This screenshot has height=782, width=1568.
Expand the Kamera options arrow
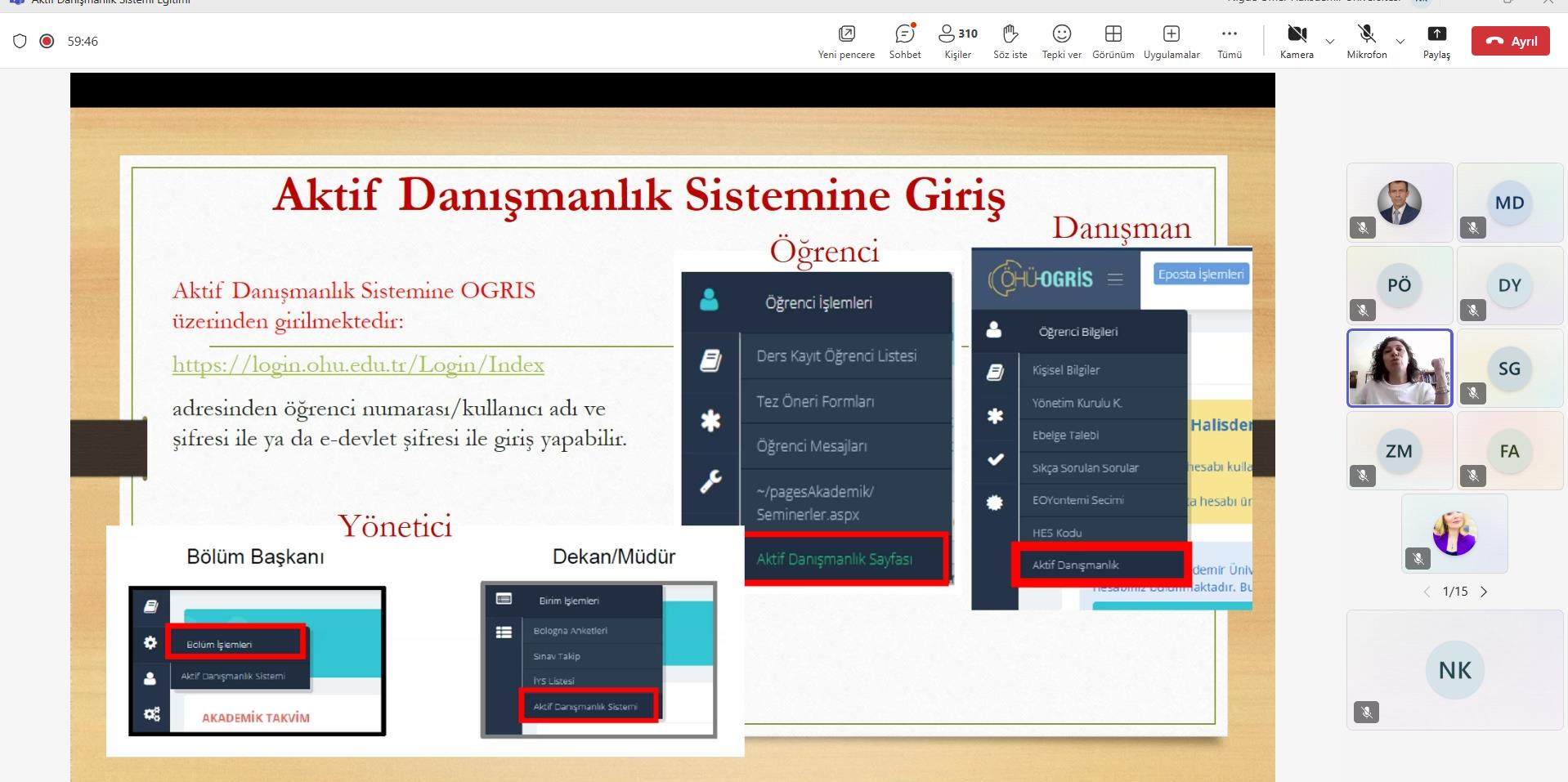[1330, 41]
